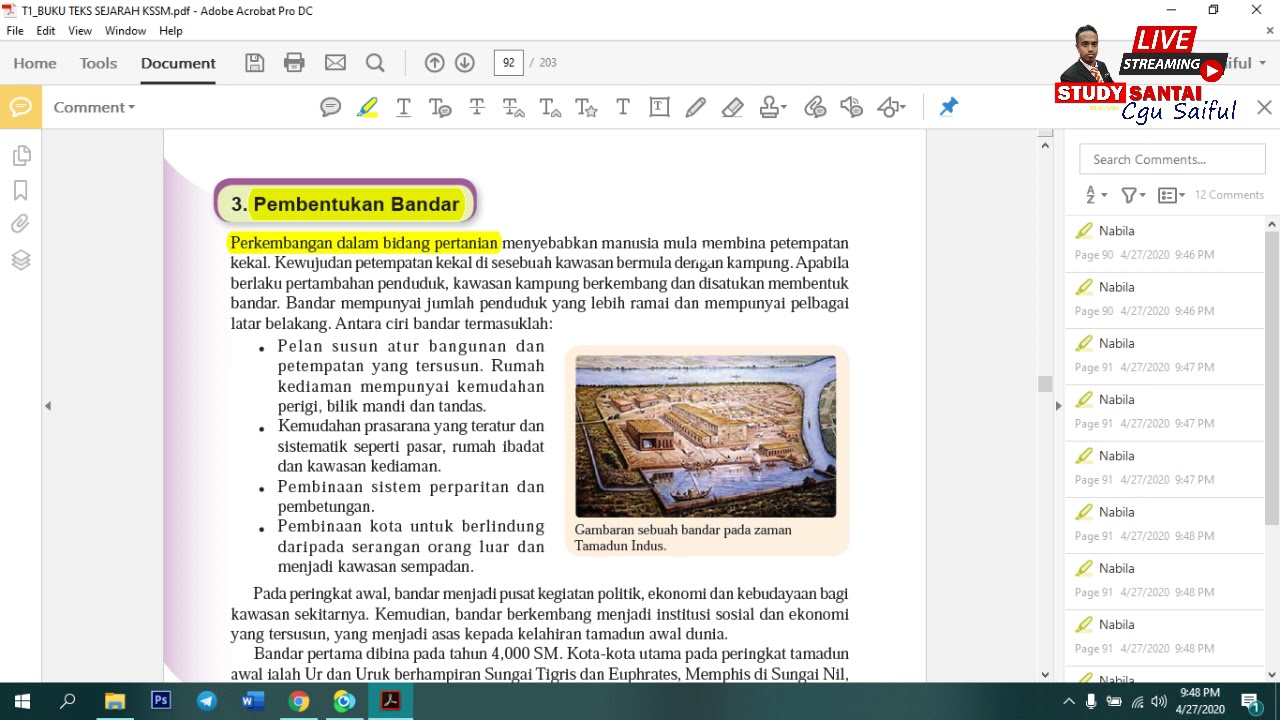Viewport: 1280px width, 720px height.
Task: Open the Layers sidebar panel
Action: pyautogui.click(x=21, y=260)
